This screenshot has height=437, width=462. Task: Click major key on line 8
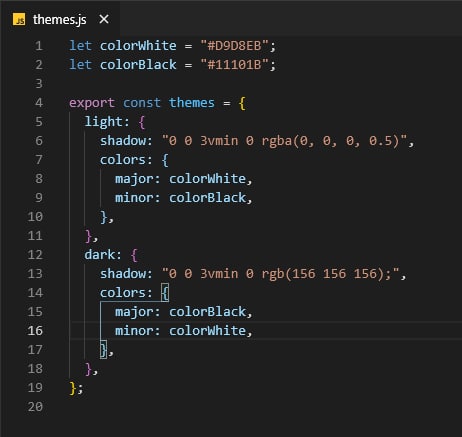click(135, 179)
